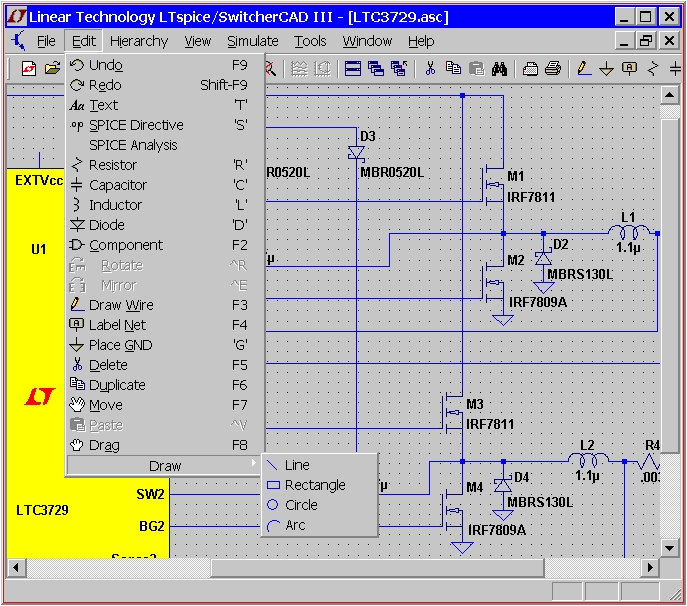Click the horizontal scrollbar left arrow
Image resolution: width=687 pixels, height=606 pixels.
pyautogui.click(x=16, y=568)
